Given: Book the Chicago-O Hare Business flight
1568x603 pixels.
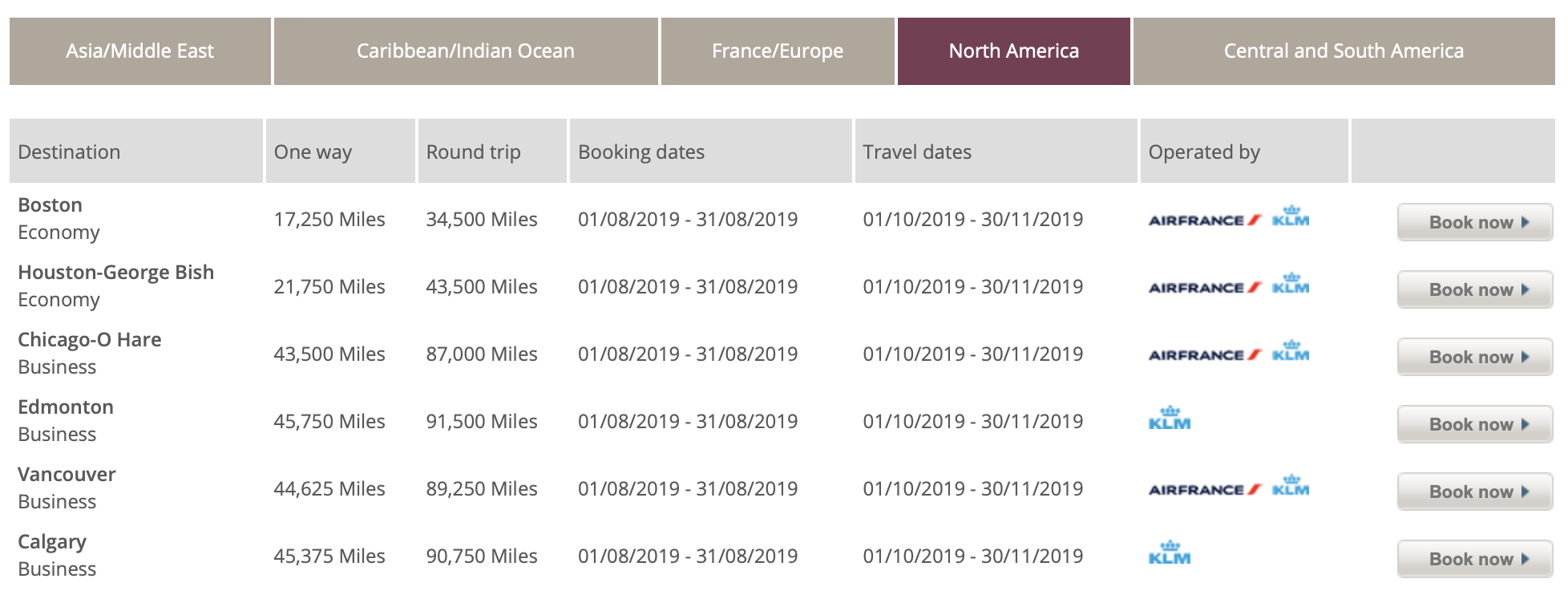Looking at the screenshot, I should pyautogui.click(x=1474, y=357).
